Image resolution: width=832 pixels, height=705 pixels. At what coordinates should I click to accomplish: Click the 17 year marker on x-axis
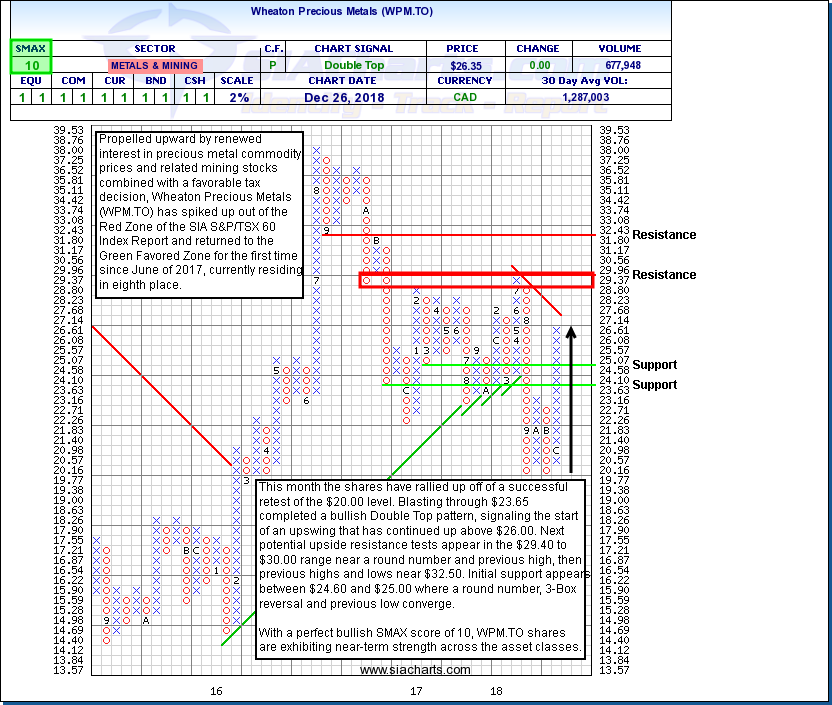coord(415,691)
